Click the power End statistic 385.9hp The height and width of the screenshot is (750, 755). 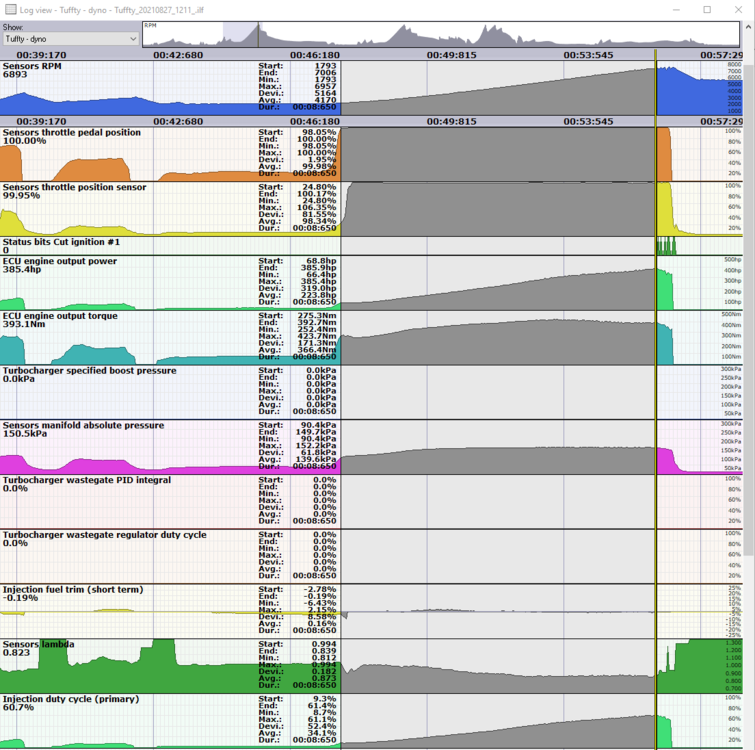point(319,268)
